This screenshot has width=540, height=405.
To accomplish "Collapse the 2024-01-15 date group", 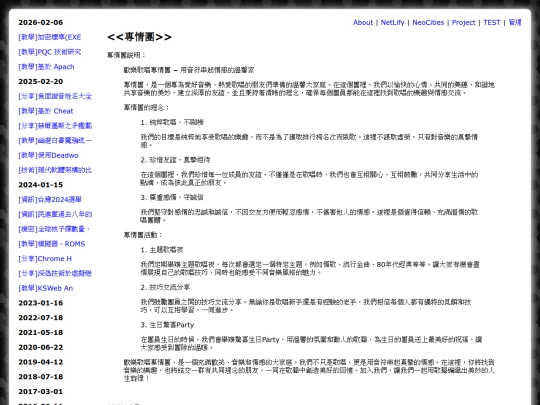I will pos(41,185).
